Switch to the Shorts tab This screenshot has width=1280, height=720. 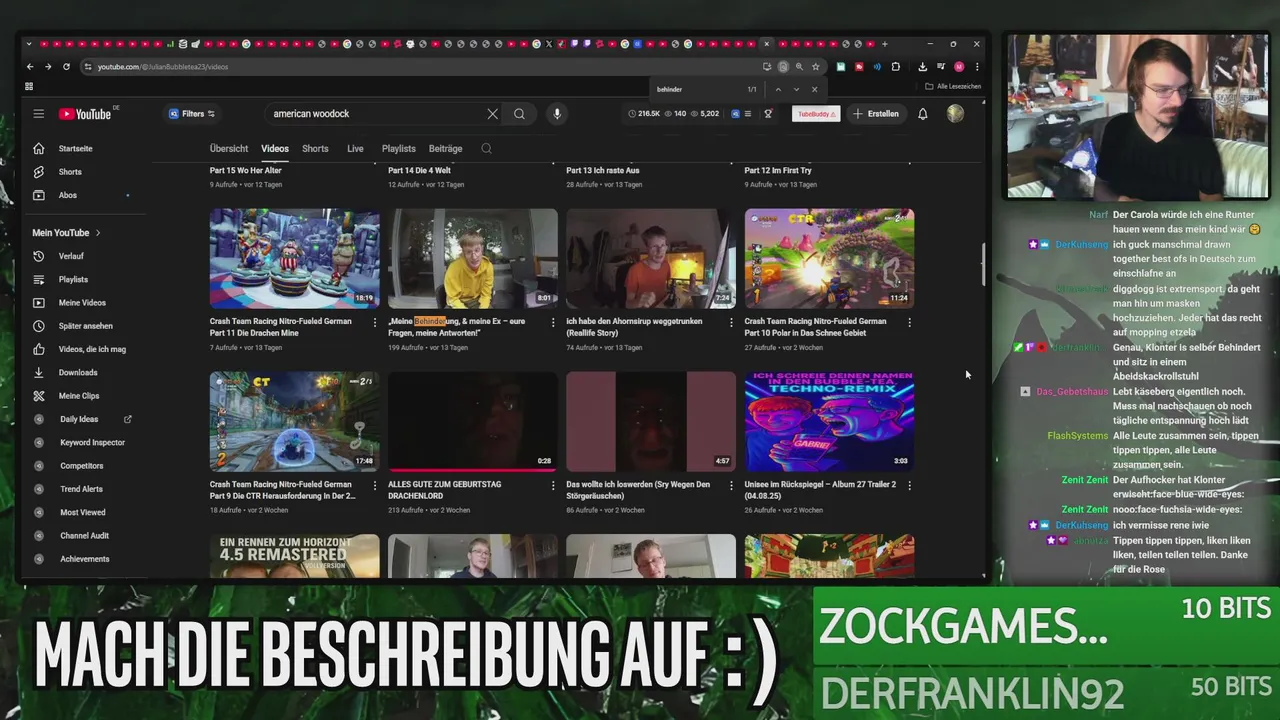pyautogui.click(x=315, y=149)
